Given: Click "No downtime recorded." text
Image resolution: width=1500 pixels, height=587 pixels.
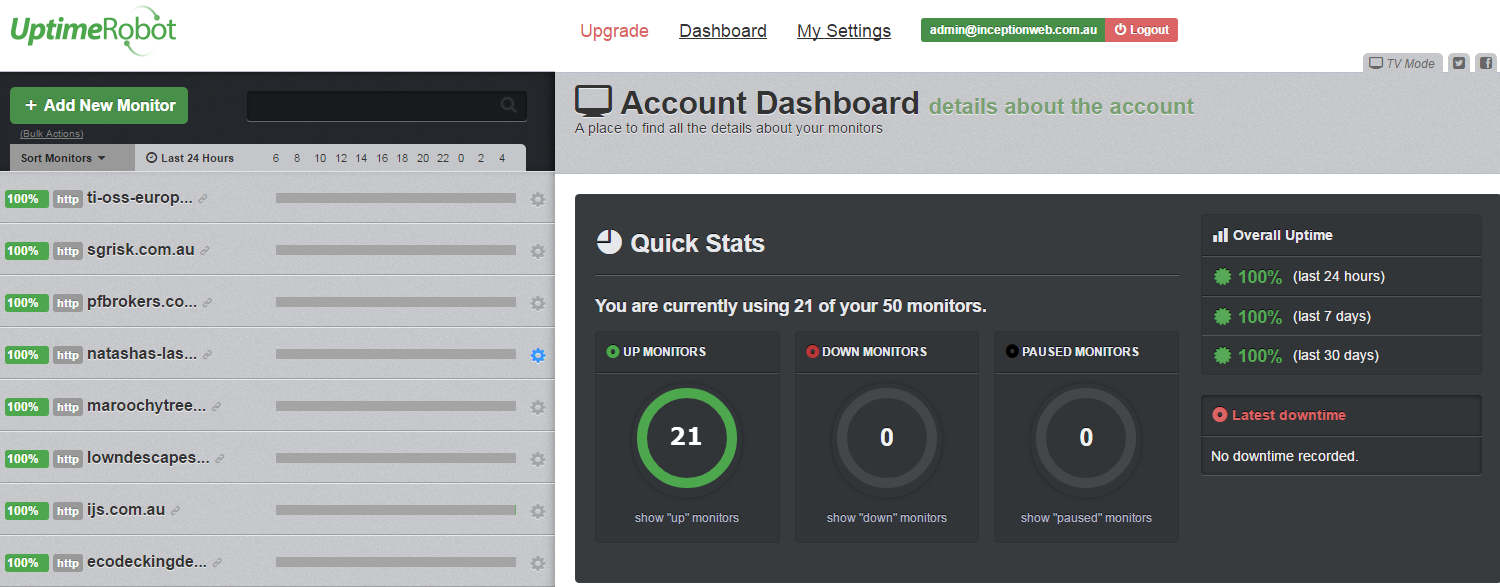Looking at the screenshot, I should coord(1284,456).
